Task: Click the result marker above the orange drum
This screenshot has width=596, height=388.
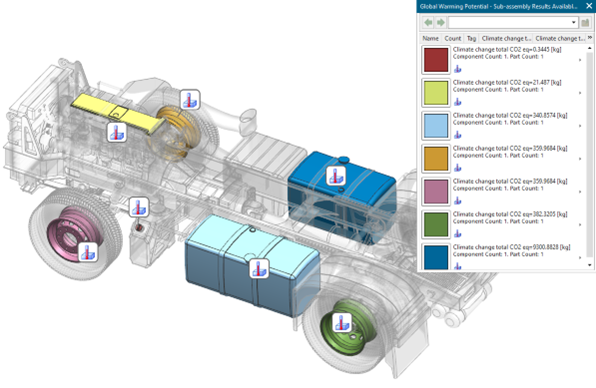Action: coord(190,100)
